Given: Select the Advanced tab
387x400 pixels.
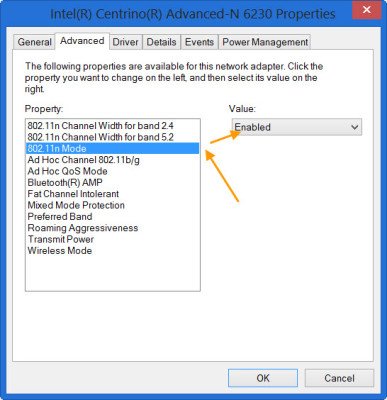Looking at the screenshot, I should pyautogui.click(x=82, y=41).
